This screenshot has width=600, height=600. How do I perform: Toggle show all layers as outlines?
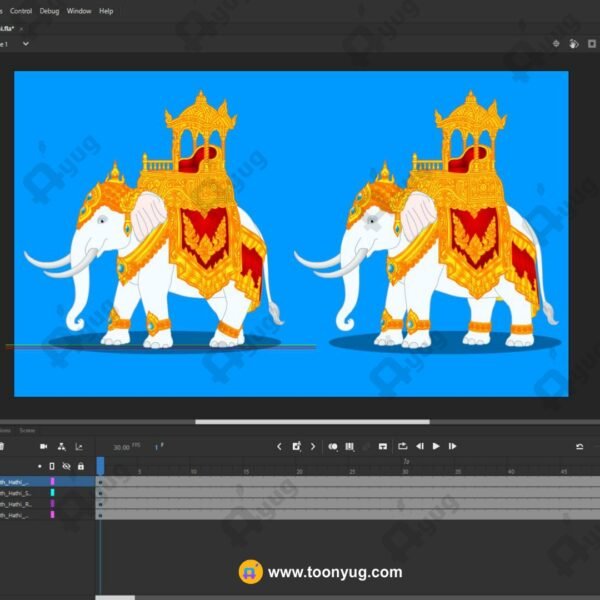pos(52,466)
